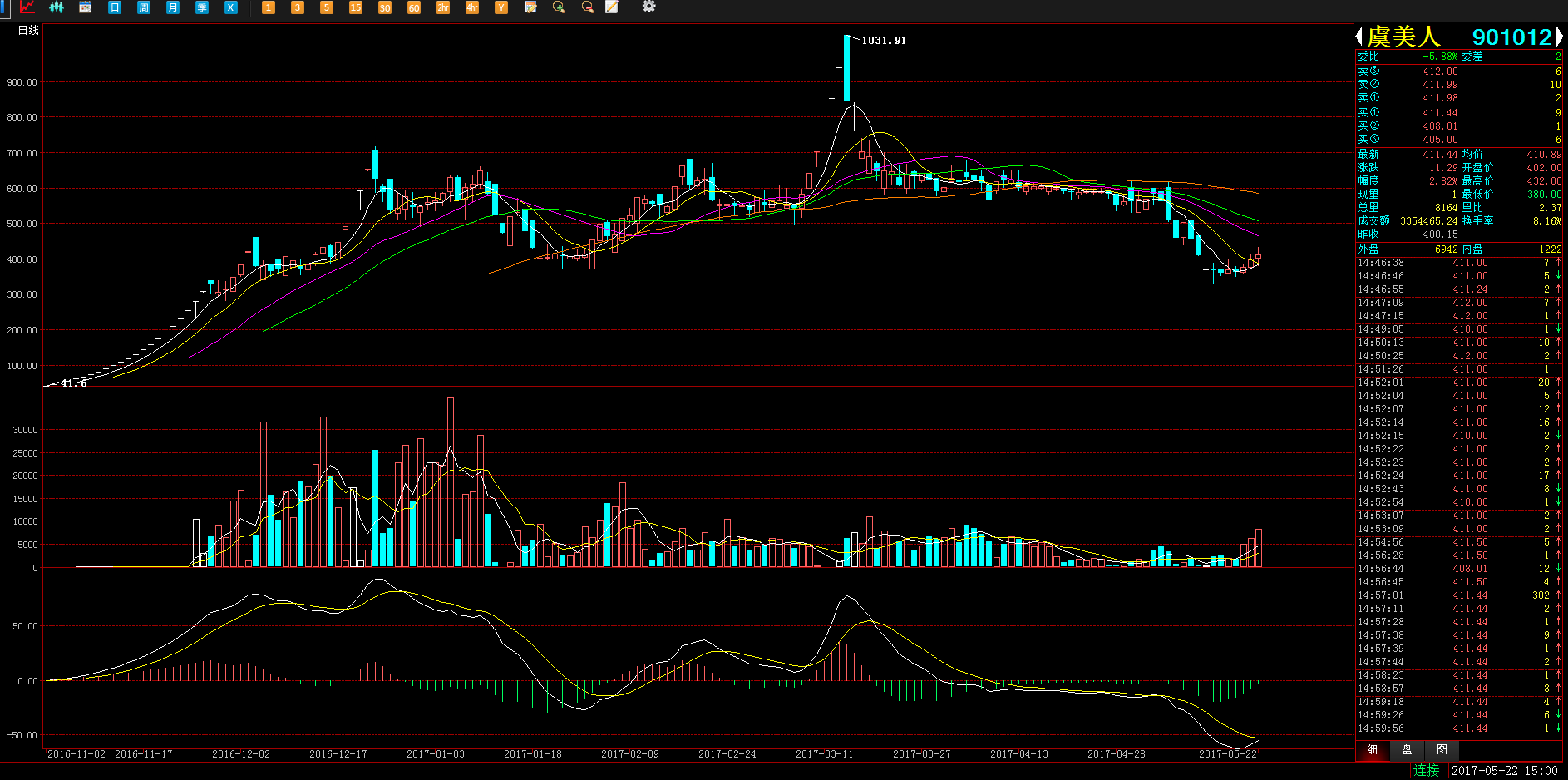
Task: Switch to the 图 tab
Action: [1442, 750]
